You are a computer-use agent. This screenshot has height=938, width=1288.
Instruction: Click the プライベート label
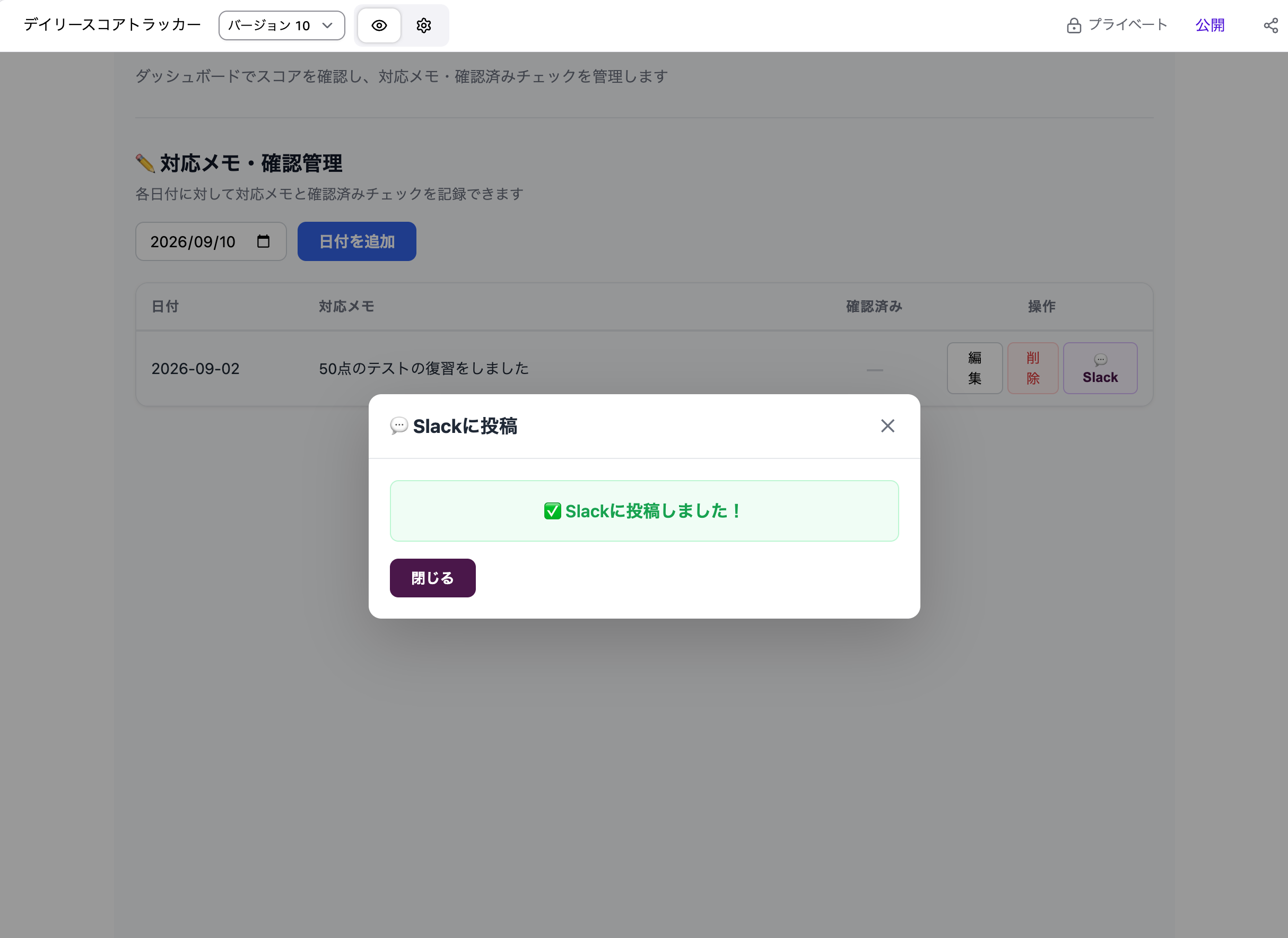coord(1128,25)
